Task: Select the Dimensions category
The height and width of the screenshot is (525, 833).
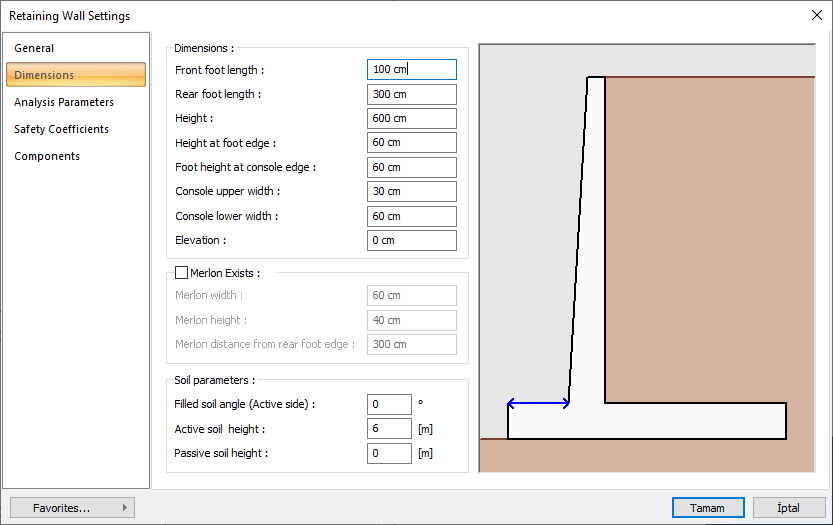Action: (75, 75)
